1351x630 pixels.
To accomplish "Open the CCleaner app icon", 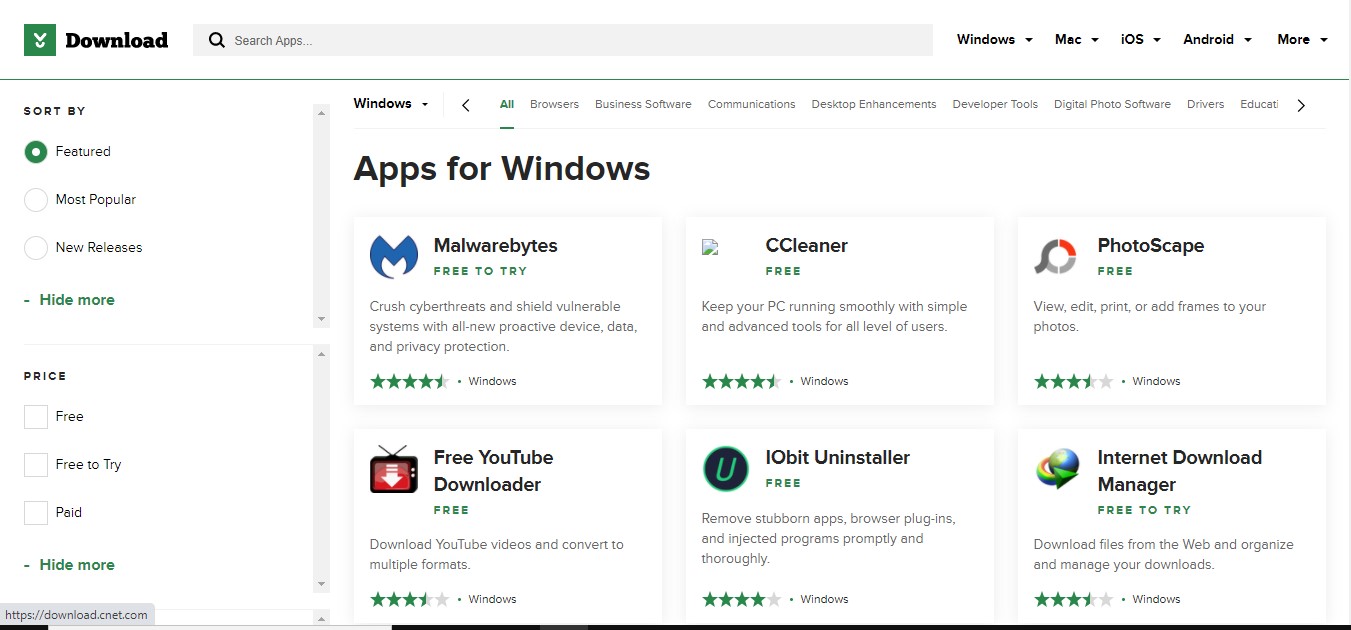I will [710, 246].
